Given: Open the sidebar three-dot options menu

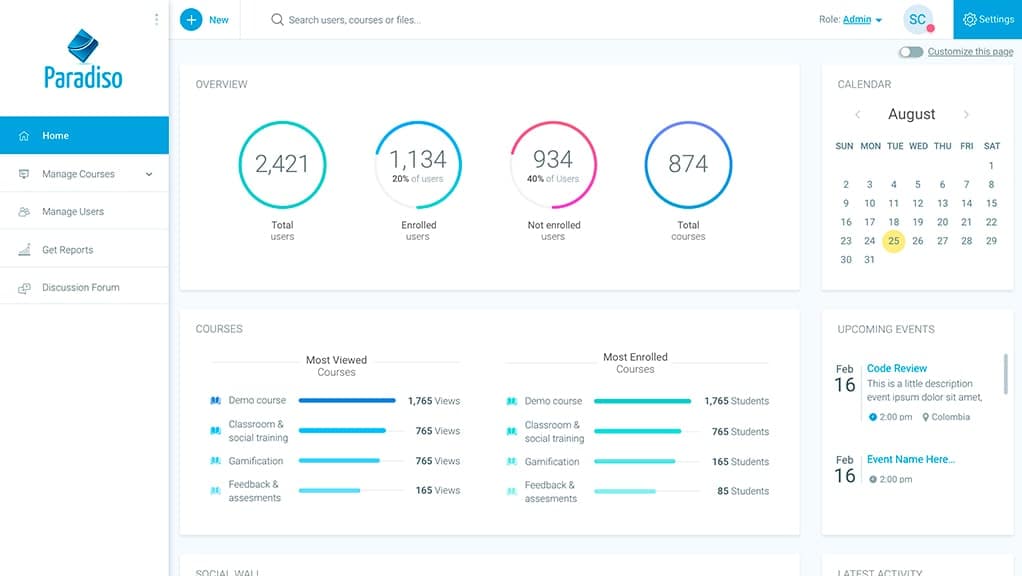Looking at the screenshot, I should point(156,20).
